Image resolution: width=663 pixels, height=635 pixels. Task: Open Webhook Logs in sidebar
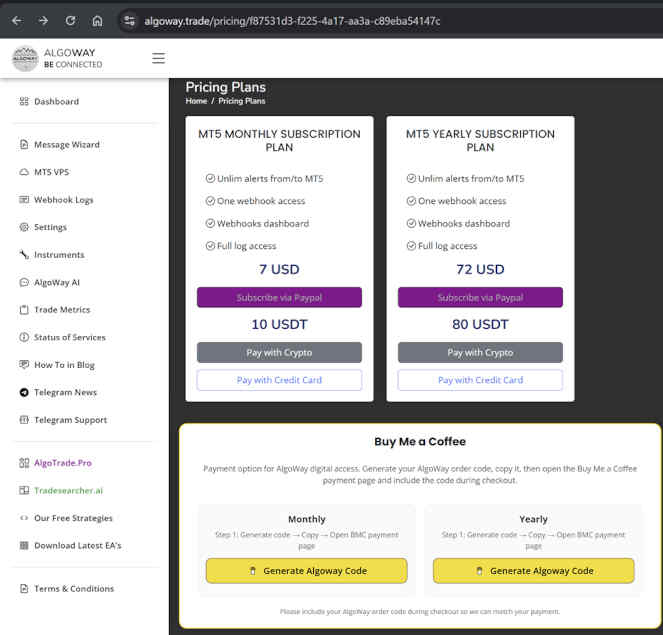tap(63, 200)
